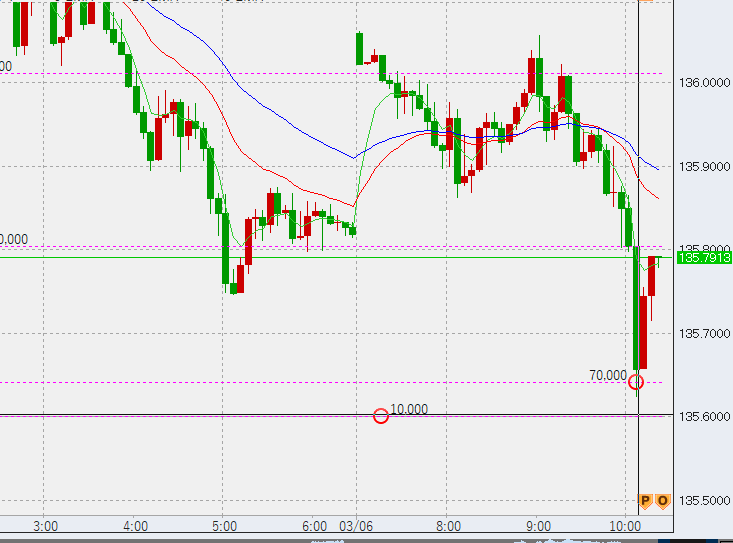The width and height of the screenshot is (733, 543).
Task: Click the 135.5000 price axis label
Action: 704,500
